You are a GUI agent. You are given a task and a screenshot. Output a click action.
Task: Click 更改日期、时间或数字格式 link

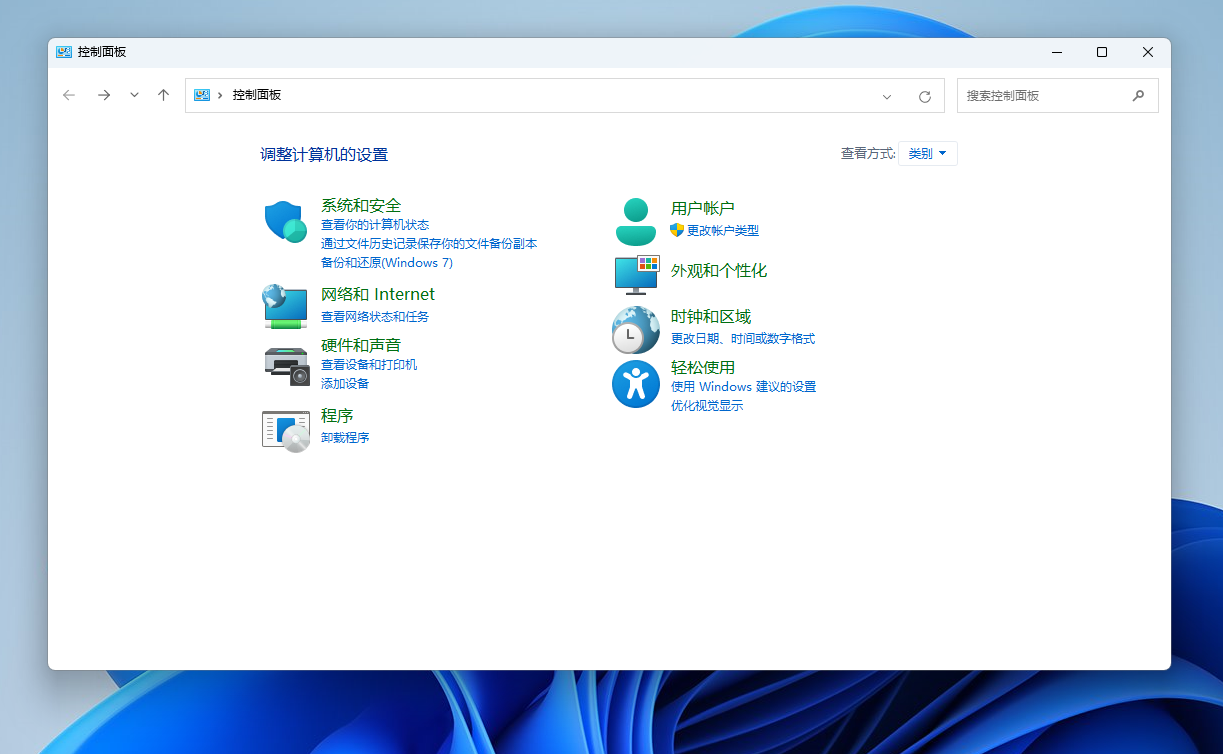743,339
